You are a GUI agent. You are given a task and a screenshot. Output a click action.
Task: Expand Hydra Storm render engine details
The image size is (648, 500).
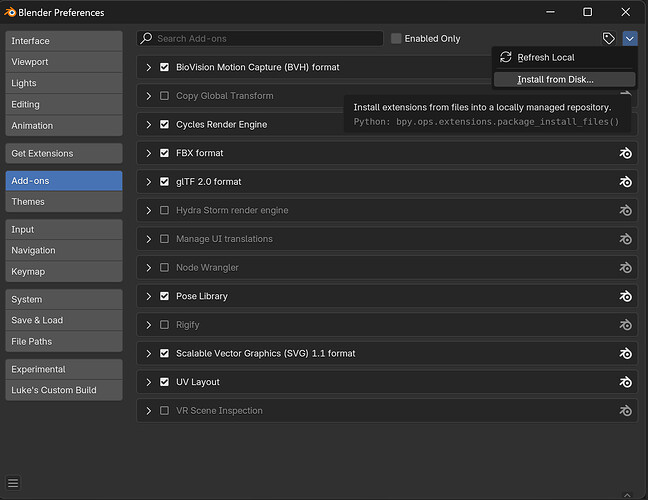pos(149,210)
